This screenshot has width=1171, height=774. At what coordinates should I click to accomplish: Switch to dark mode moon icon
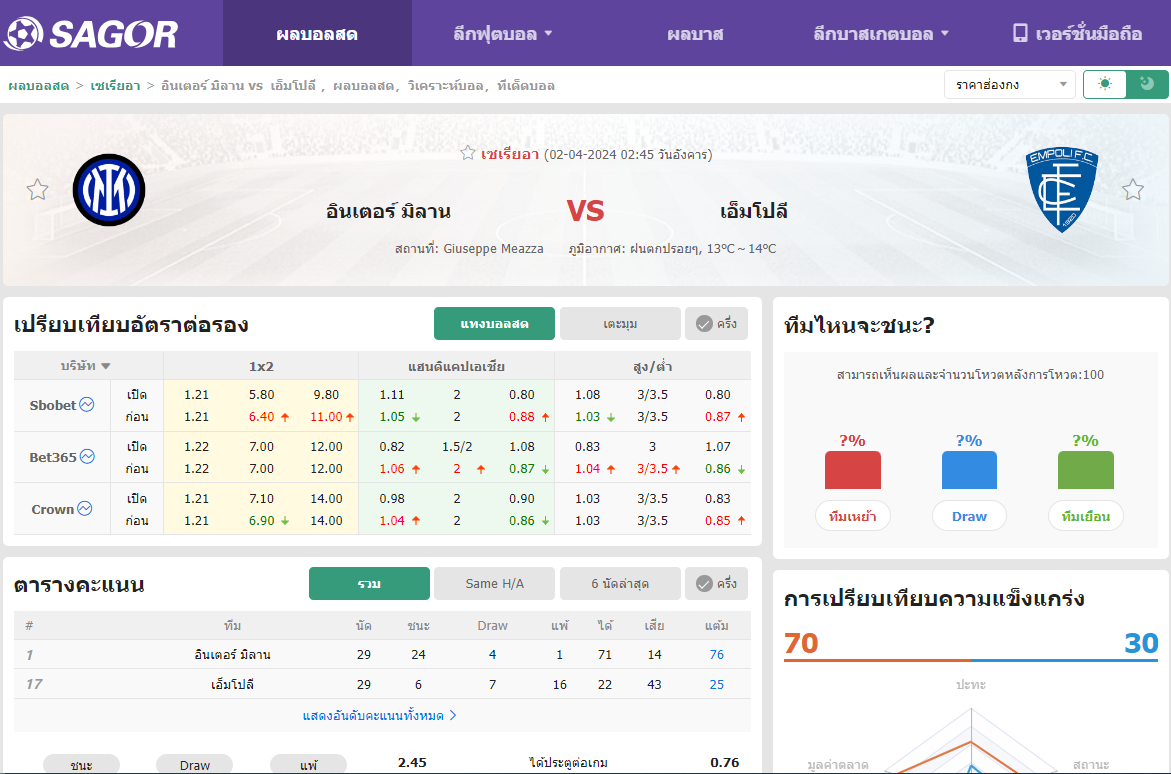pyautogui.click(x=1147, y=84)
